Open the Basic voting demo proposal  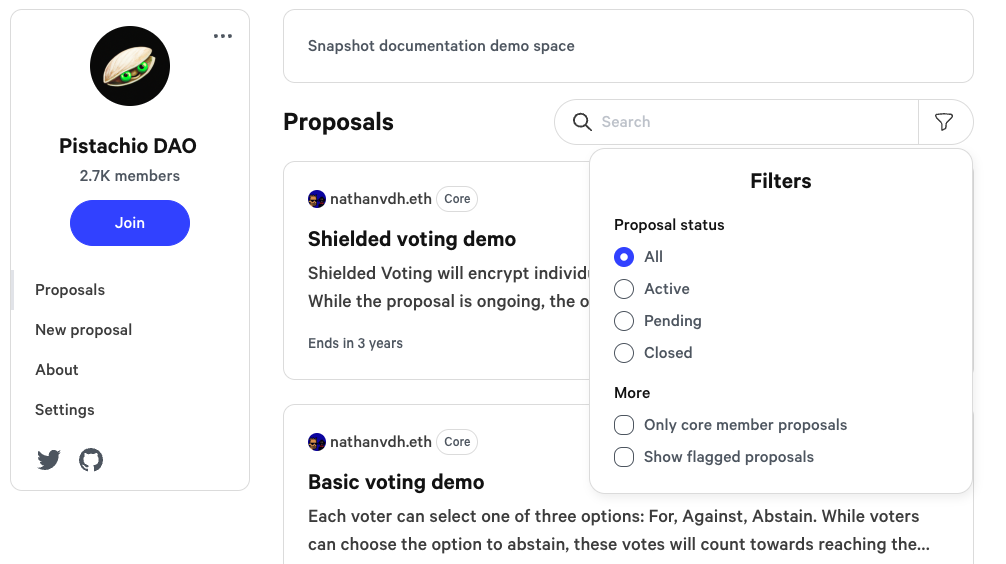(x=396, y=482)
